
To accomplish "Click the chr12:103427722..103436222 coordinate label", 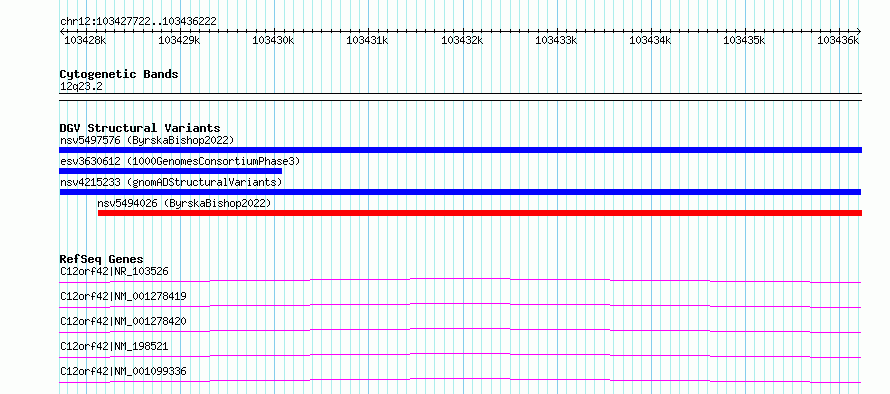I will [x=138, y=22].
